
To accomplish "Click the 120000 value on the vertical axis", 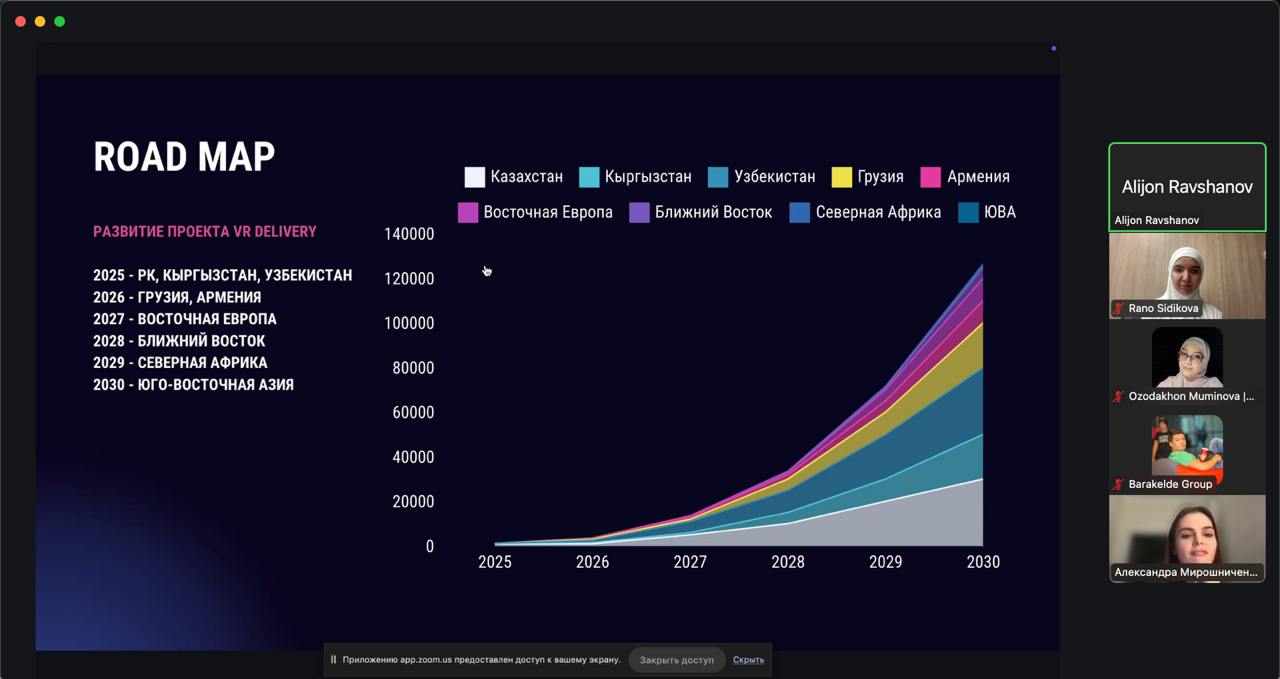I will click(x=409, y=278).
